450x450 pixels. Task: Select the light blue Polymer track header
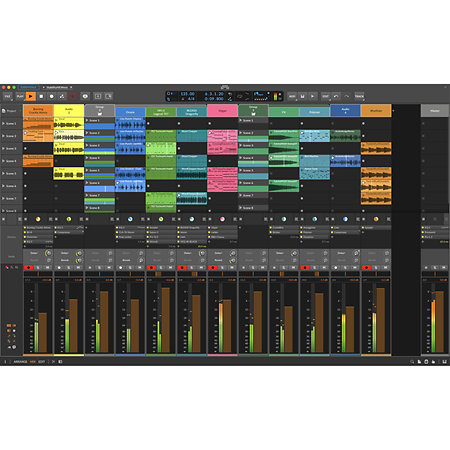[x=315, y=112]
